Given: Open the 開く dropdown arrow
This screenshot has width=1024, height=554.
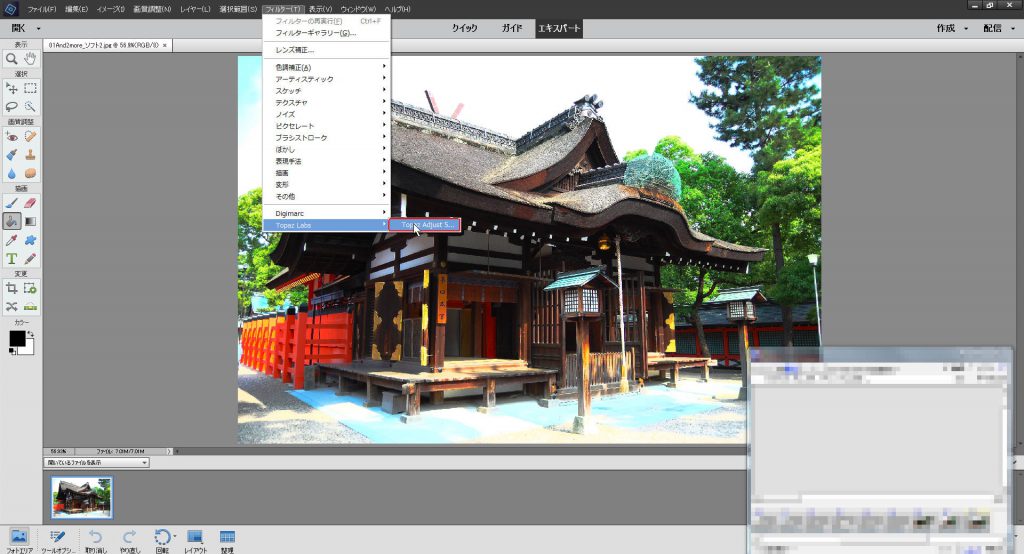Looking at the screenshot, I should (39, 29).
